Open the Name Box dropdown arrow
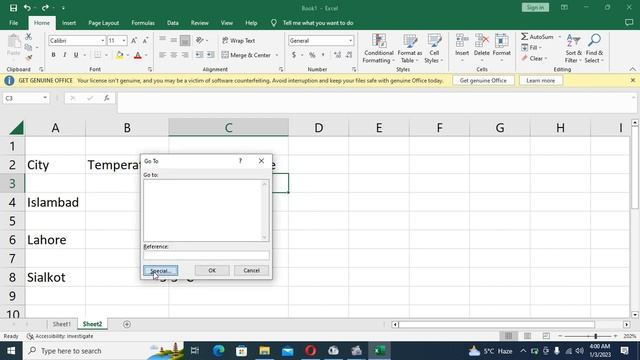640x360 pixels. click(45, 98)
